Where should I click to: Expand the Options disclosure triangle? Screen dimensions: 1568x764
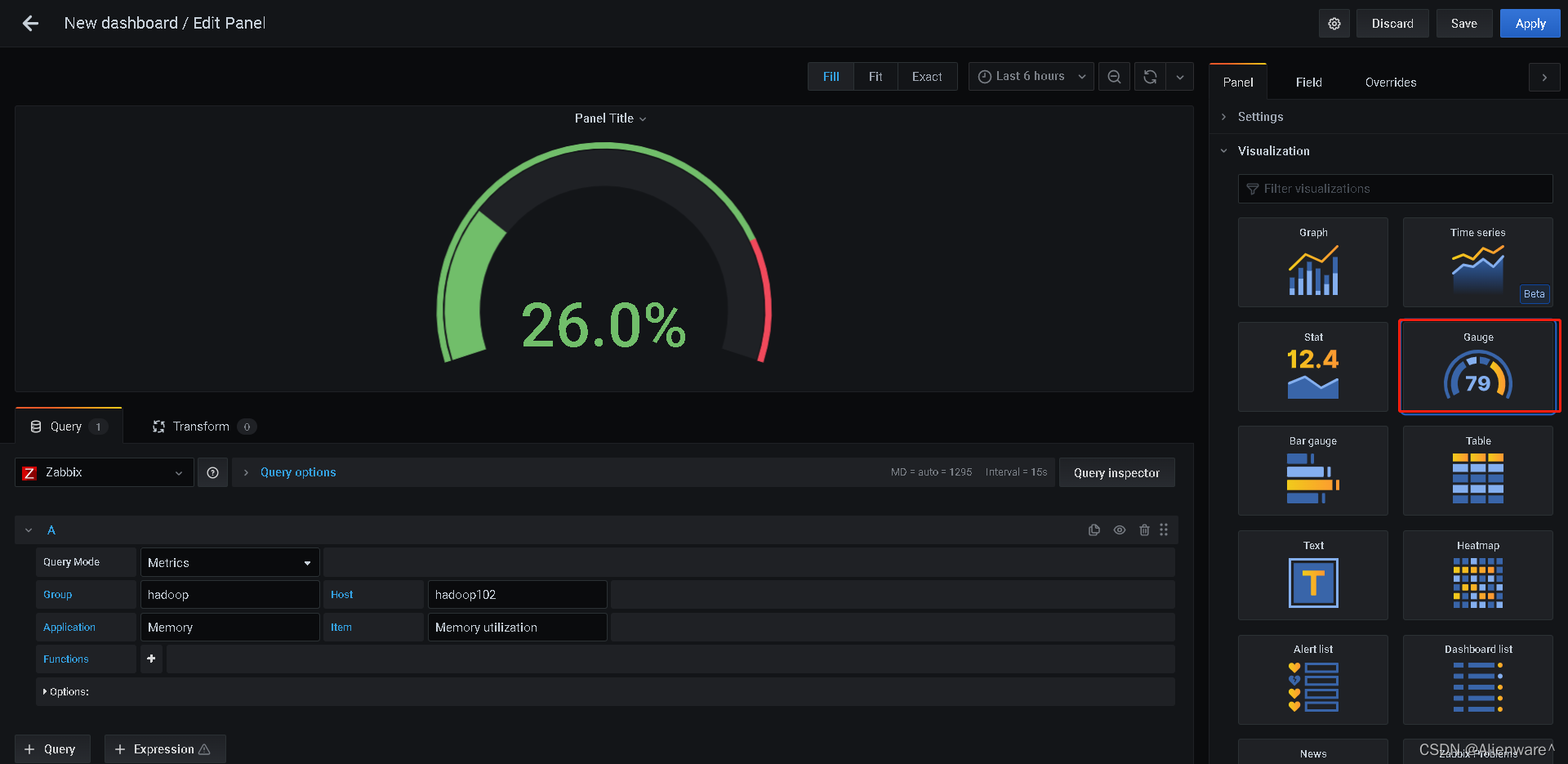coord(45,691)
